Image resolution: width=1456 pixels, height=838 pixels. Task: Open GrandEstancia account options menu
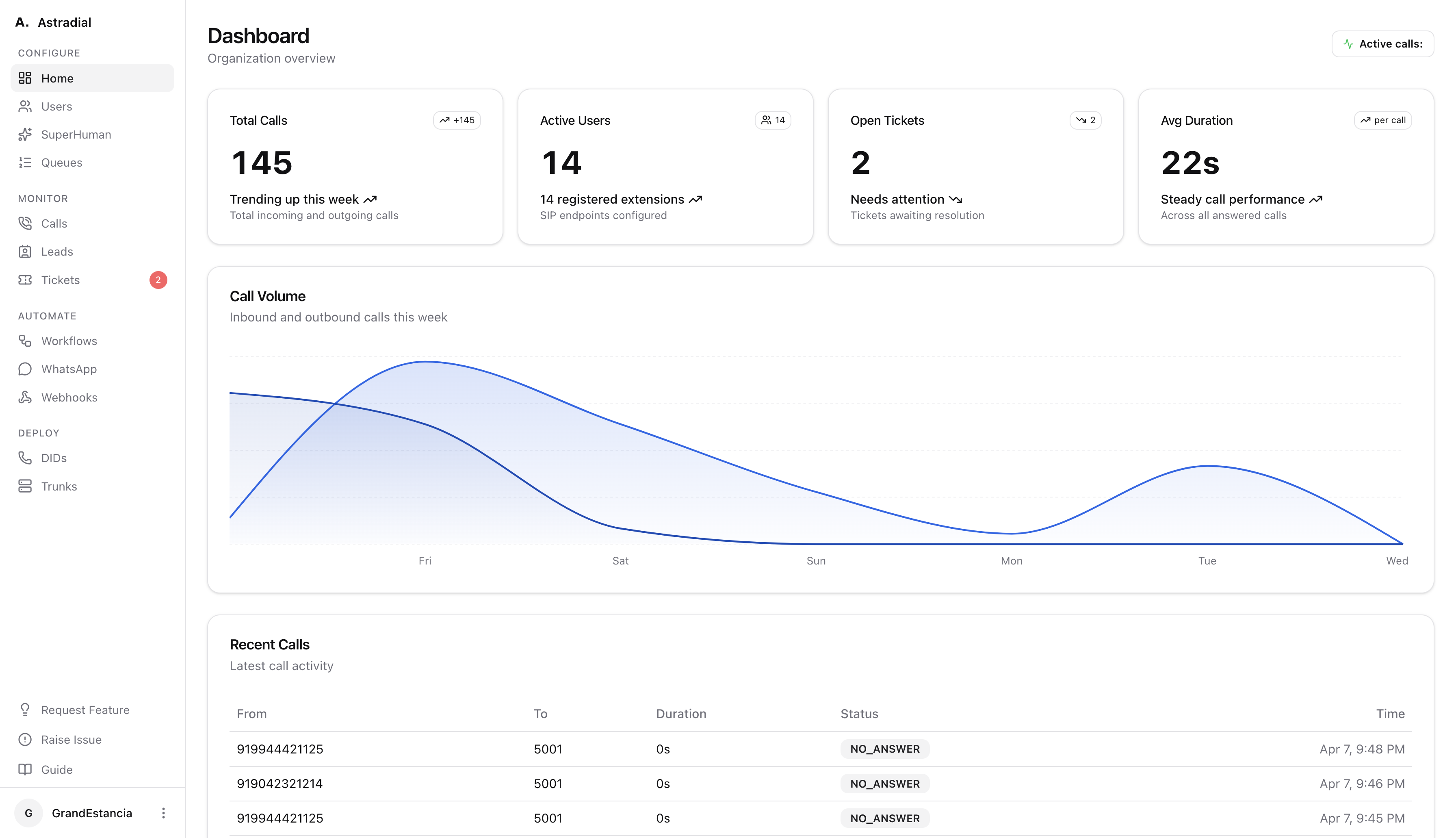pos(163,813)
